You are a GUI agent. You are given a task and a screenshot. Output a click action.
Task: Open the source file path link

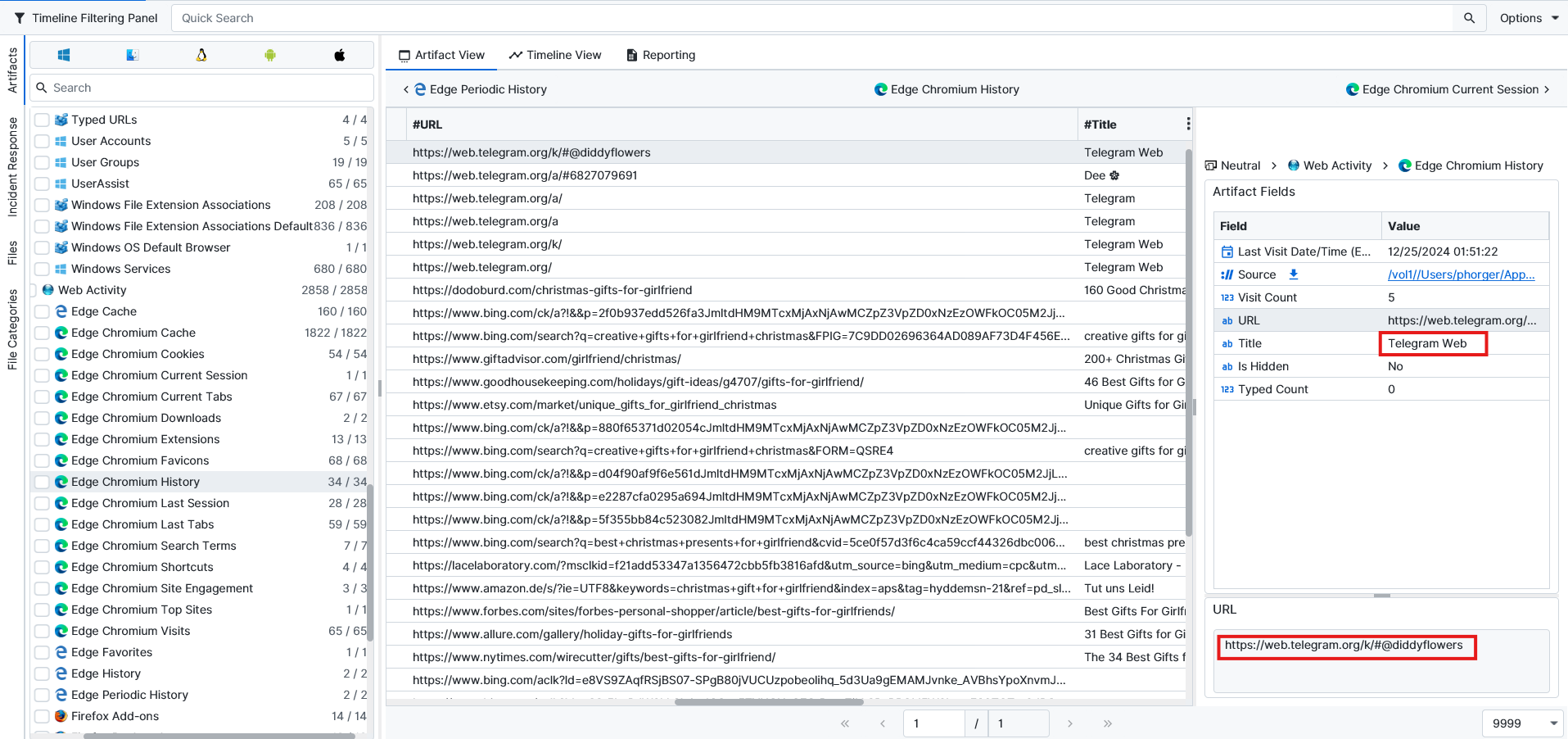[x=1461, y=274]
